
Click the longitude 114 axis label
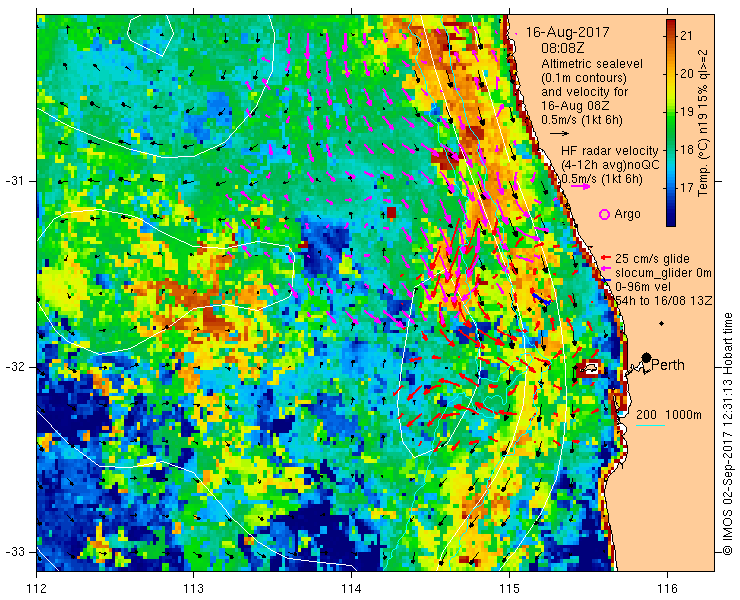pyautogui.click(x=352, y=589)
